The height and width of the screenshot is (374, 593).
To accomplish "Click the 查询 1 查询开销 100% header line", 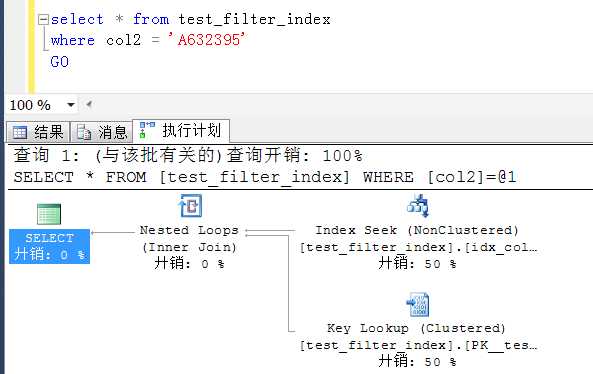I will [188, 155].
